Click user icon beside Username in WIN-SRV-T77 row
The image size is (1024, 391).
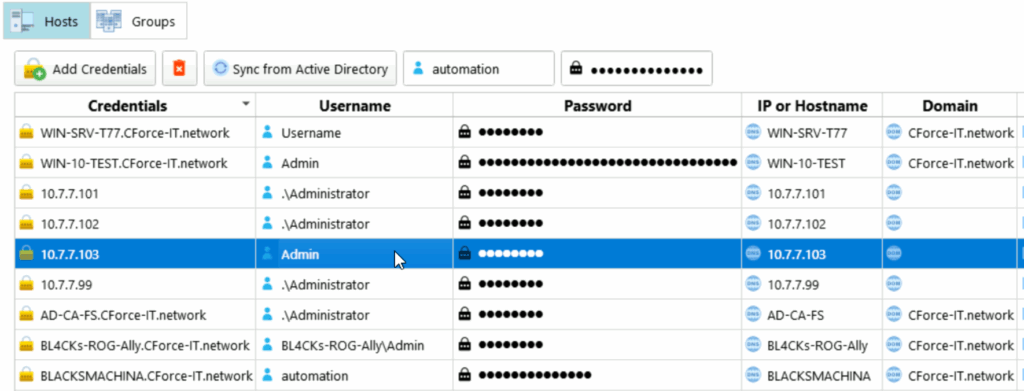[x=267, y=133]
